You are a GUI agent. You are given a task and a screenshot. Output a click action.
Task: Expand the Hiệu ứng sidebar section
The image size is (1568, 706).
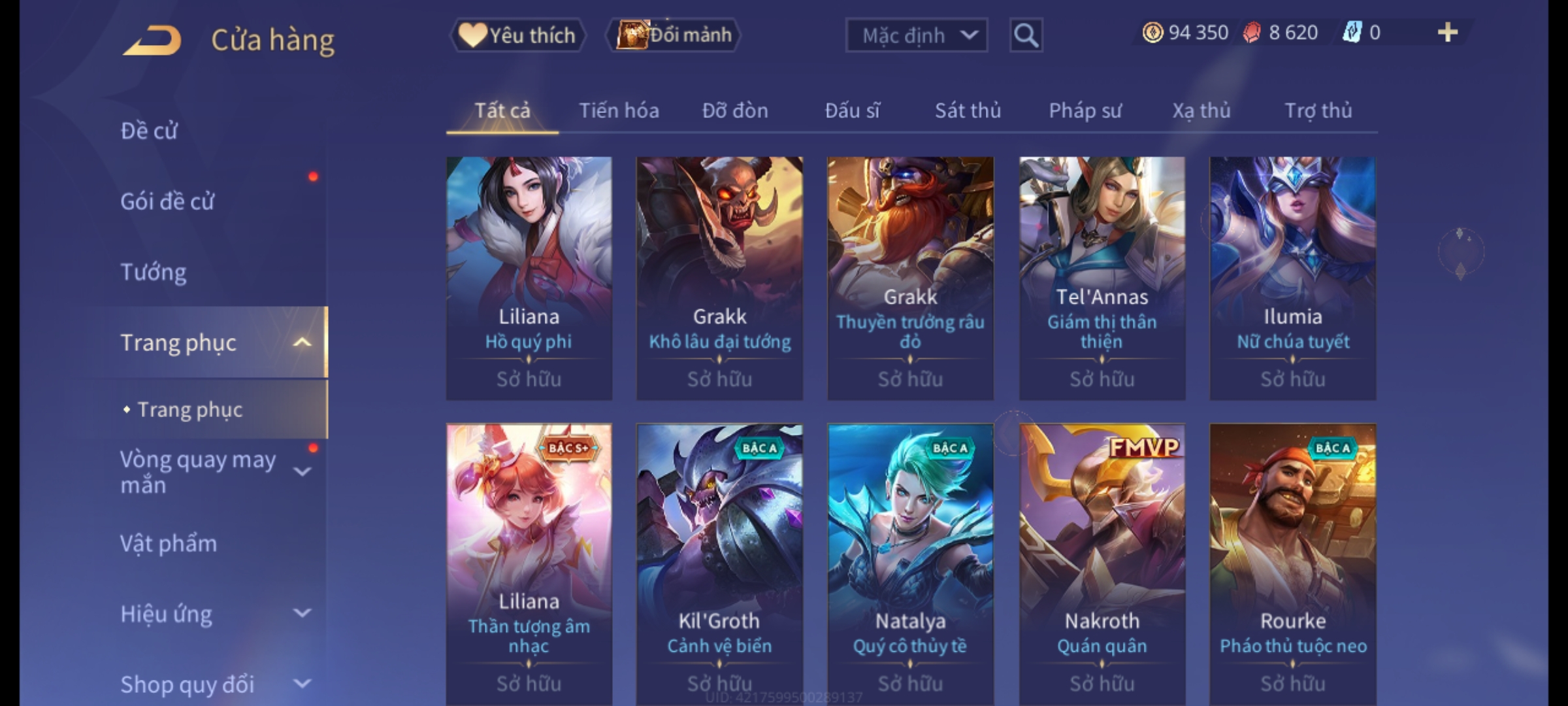coord(302,613)
